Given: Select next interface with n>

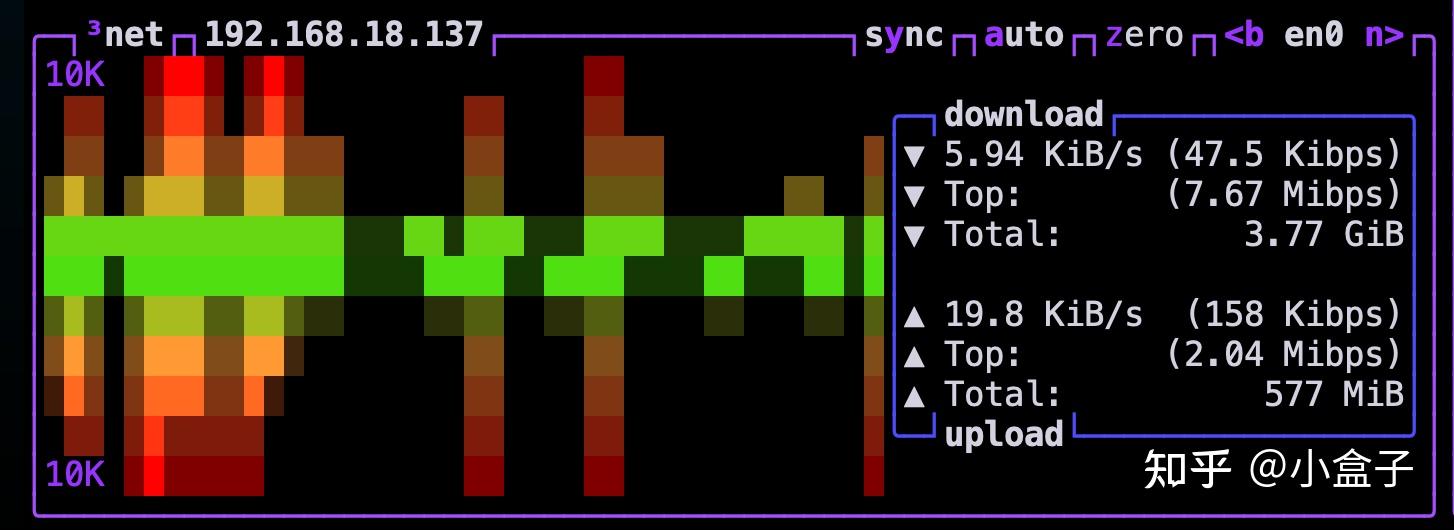Looking at the screenshot, I should click(x=1384, y=36).
